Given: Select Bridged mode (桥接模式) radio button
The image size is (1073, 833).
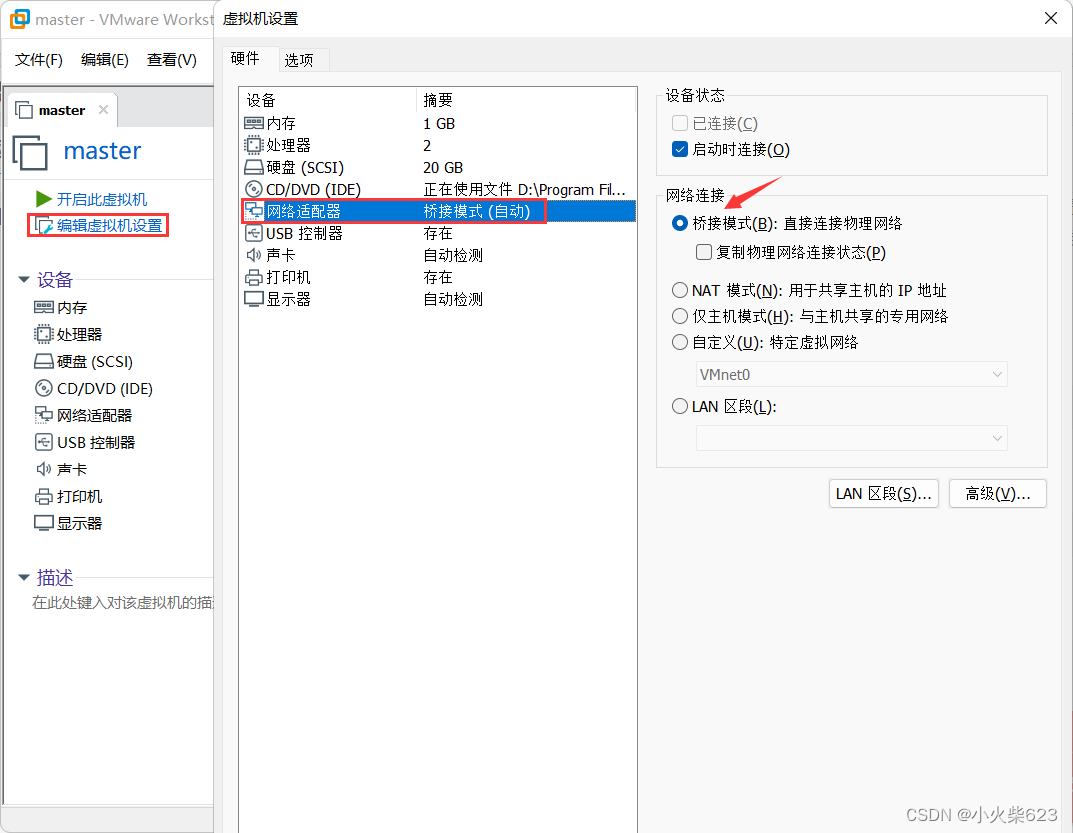Looking at the screenshot, I should 680,223.
